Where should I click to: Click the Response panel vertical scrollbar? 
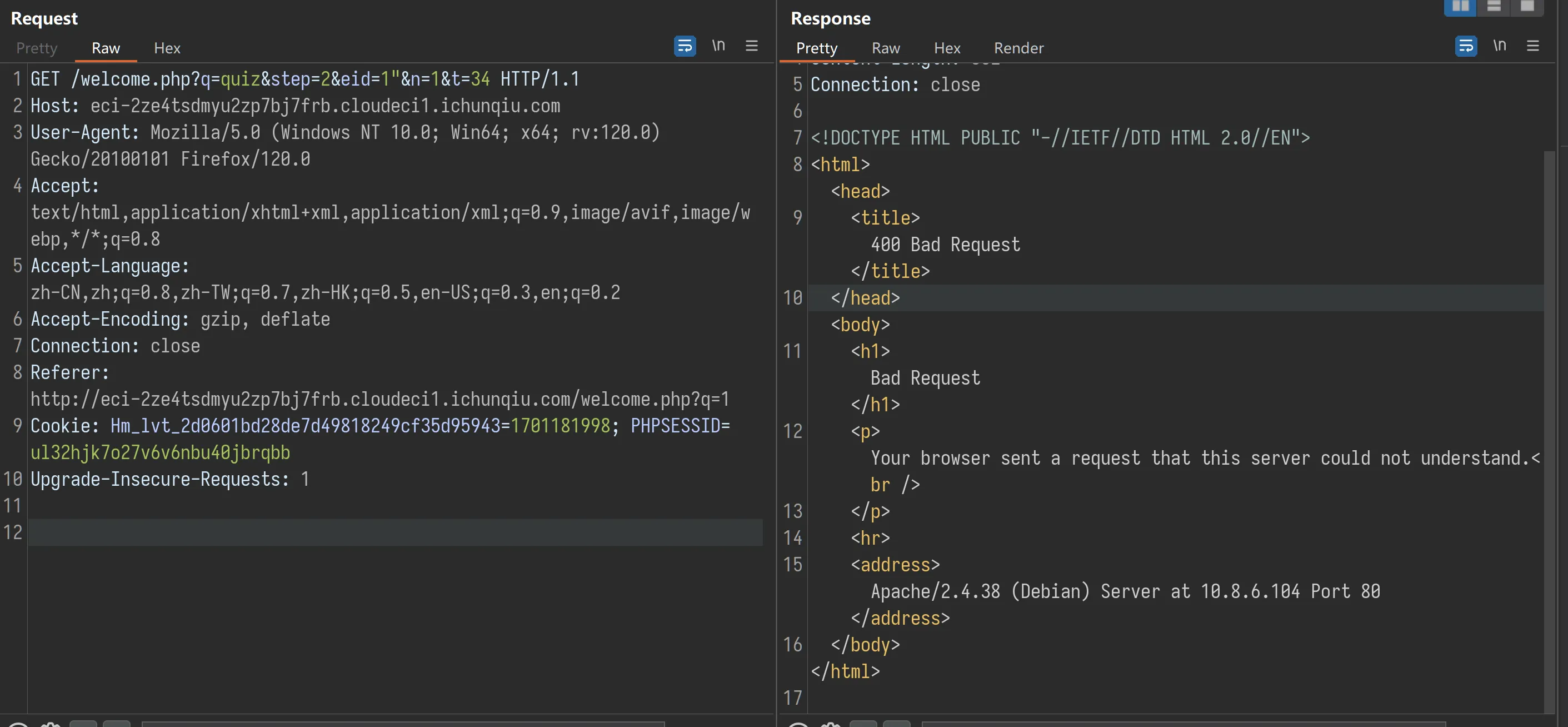[x=1550, y=431]
